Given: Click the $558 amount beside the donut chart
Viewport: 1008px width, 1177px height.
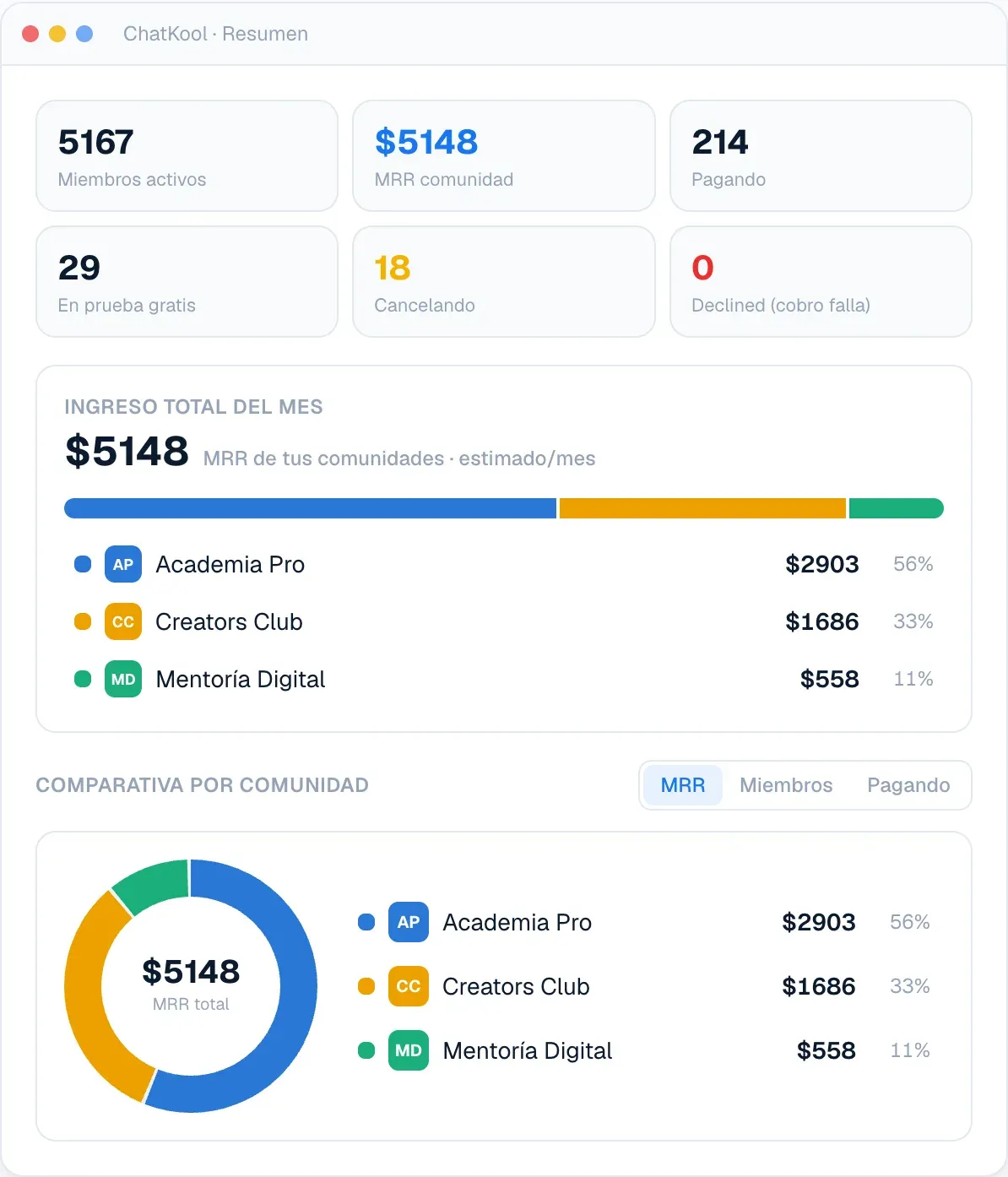Looking at the screenshot, I should click(x=826, y=1050).
